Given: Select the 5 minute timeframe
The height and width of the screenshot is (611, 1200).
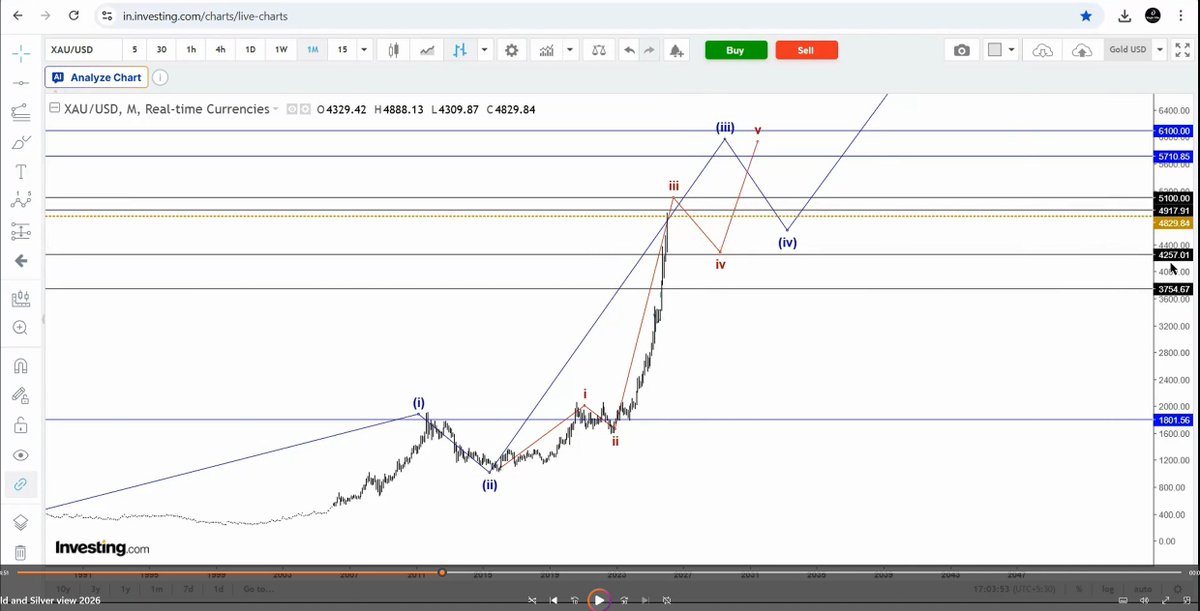Looking at the screenshot, I should coord(135,50).
